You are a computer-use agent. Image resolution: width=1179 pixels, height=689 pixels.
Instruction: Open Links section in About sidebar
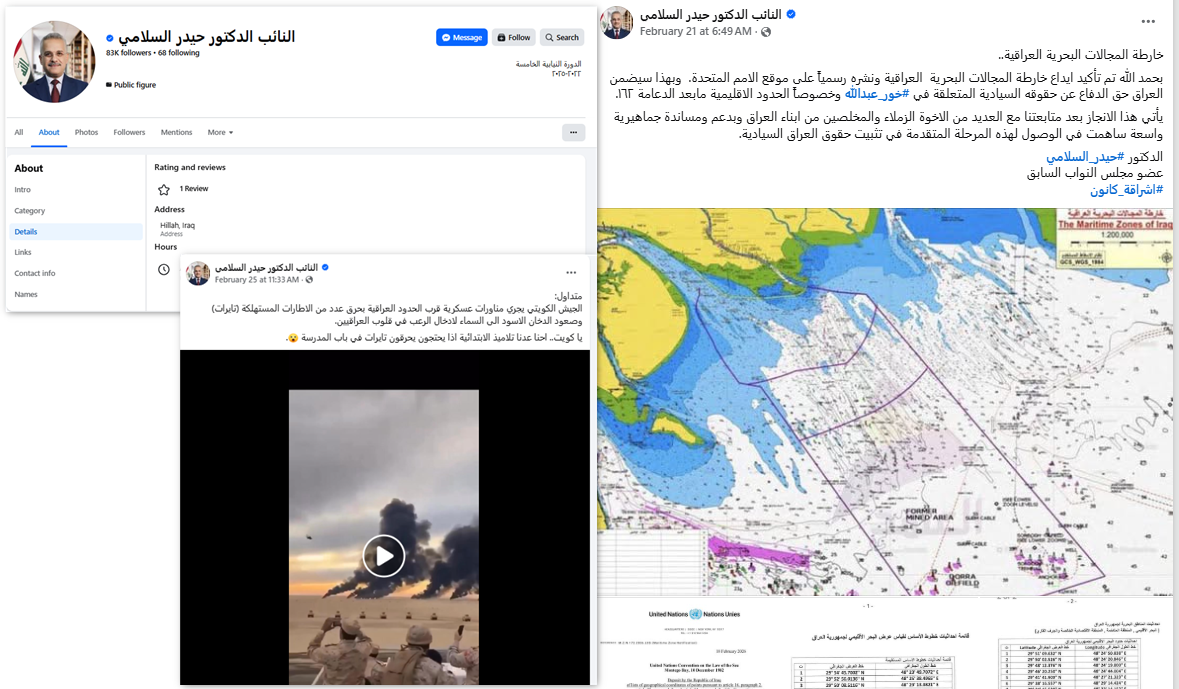(23, 252)
